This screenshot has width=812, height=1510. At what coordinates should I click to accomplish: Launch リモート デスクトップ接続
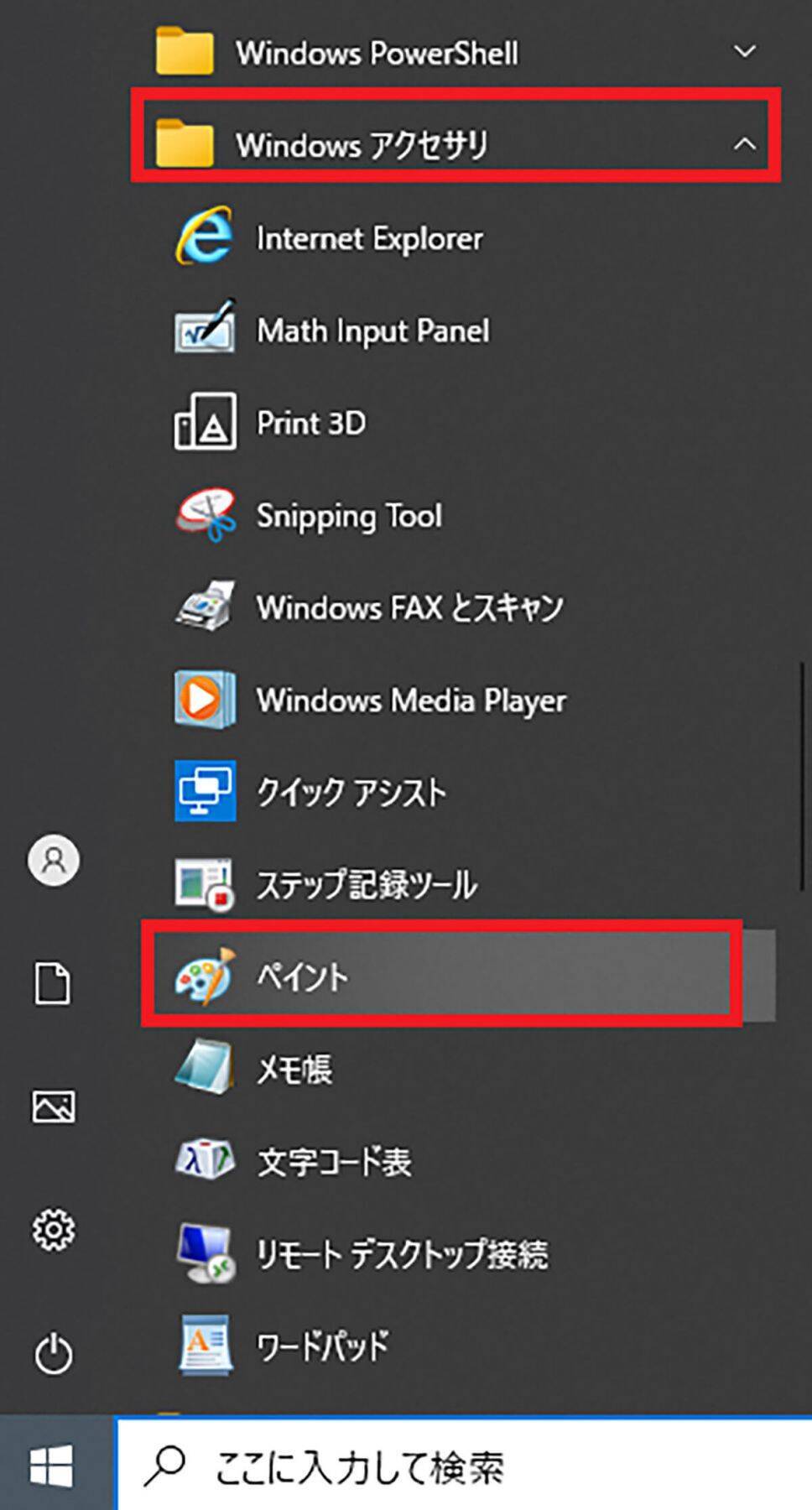[401, 1253]
